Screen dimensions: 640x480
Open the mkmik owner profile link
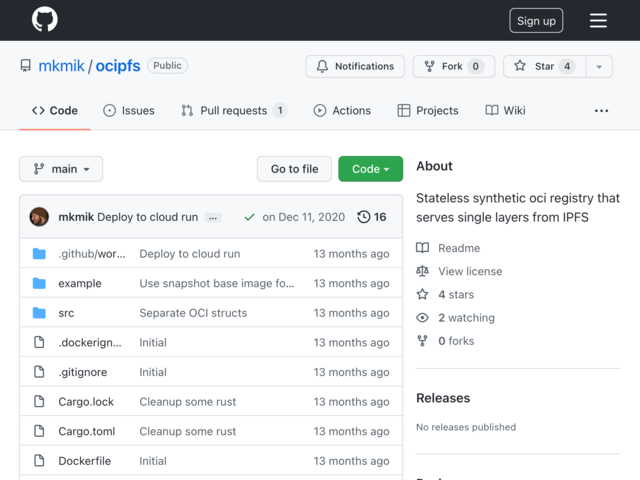click(61, 66)
